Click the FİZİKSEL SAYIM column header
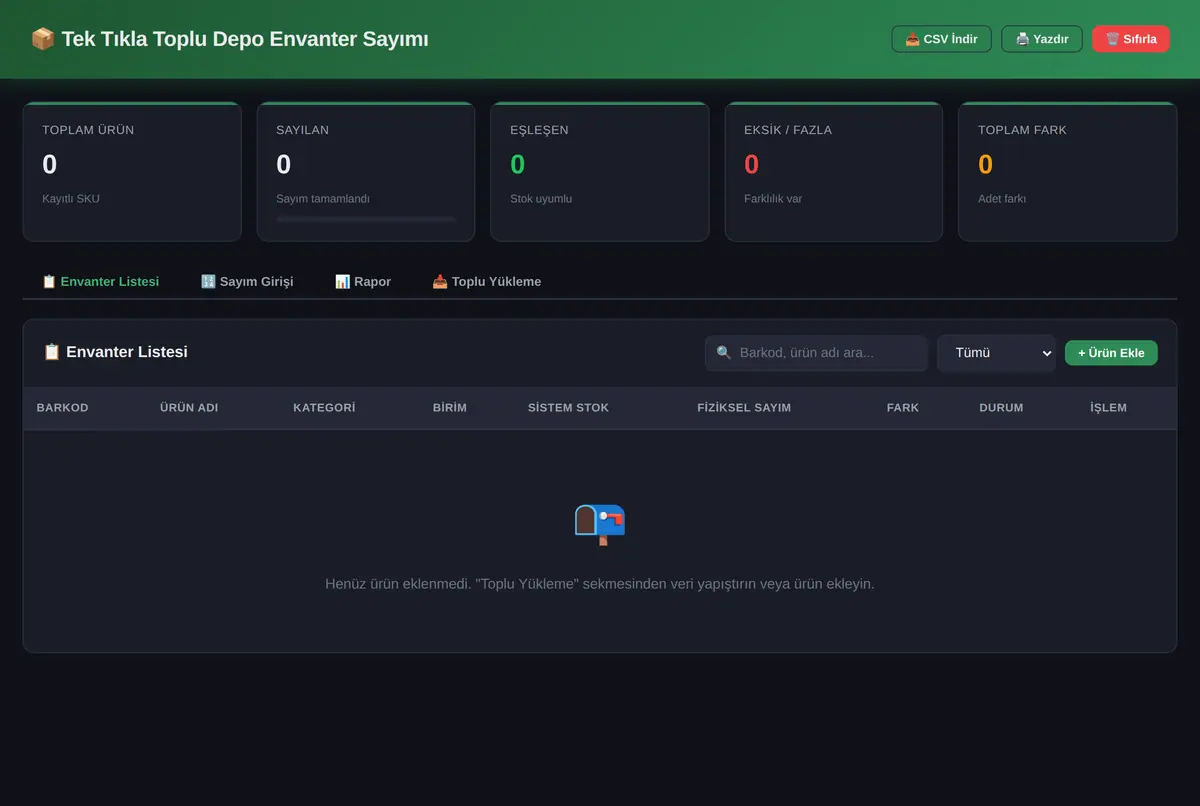1200x806 pixels. (744, 408)
